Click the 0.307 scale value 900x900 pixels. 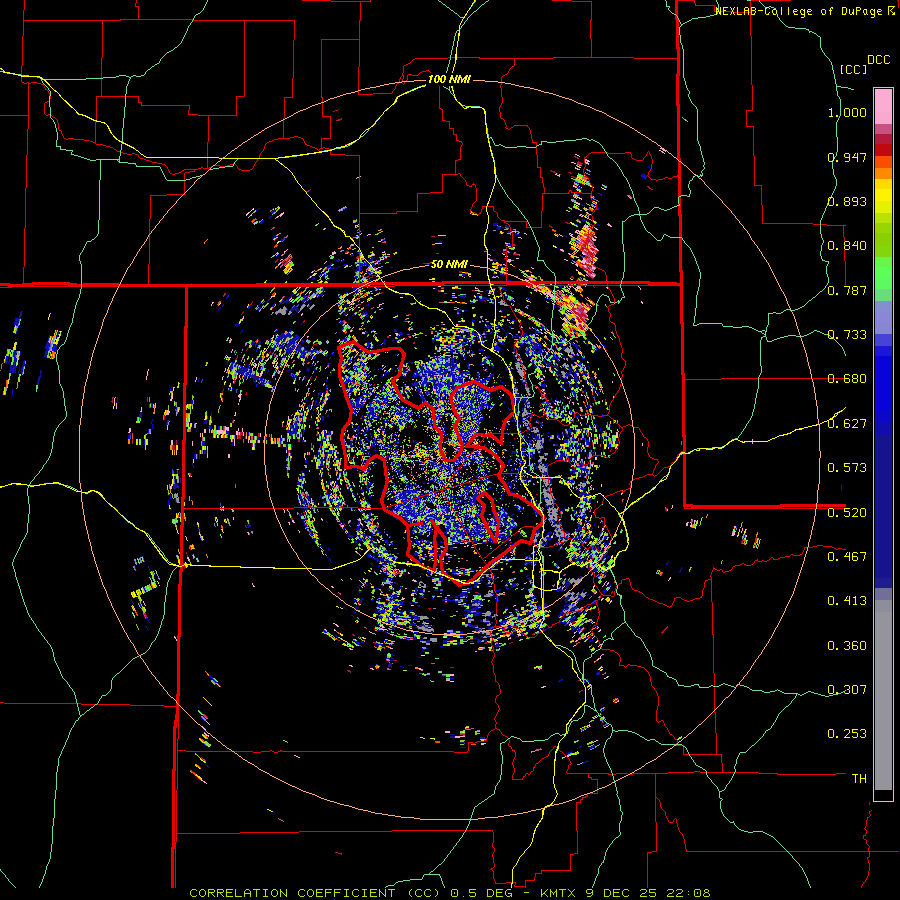[847, 690]
